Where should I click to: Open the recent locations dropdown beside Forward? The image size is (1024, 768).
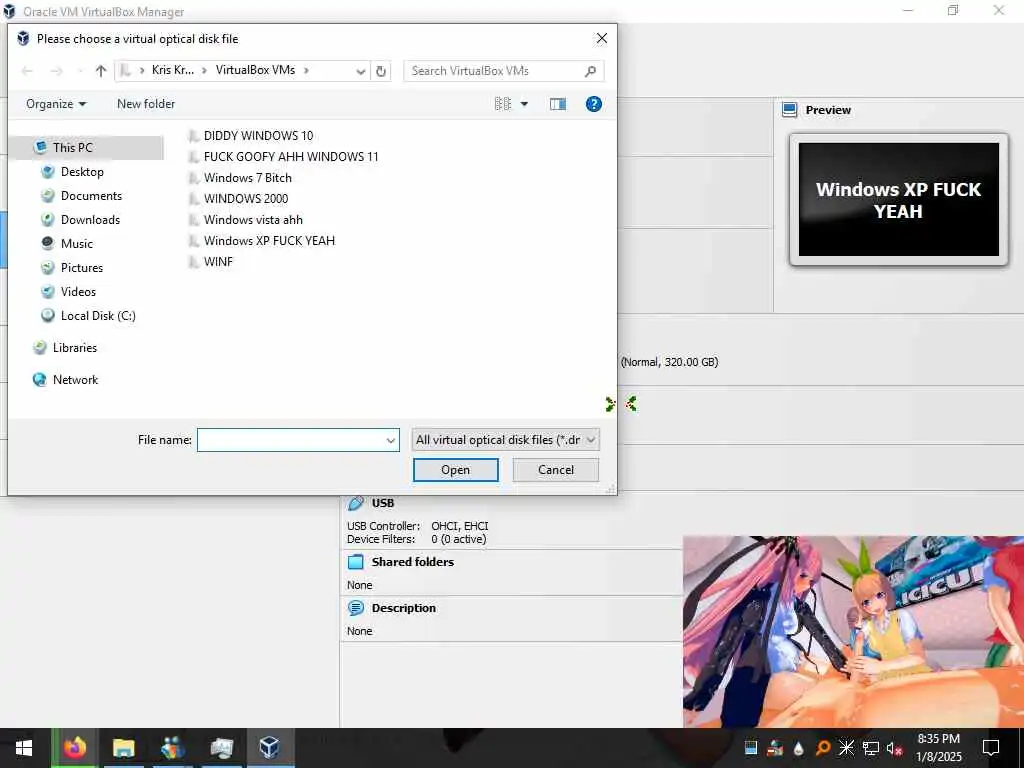[80, 71]
